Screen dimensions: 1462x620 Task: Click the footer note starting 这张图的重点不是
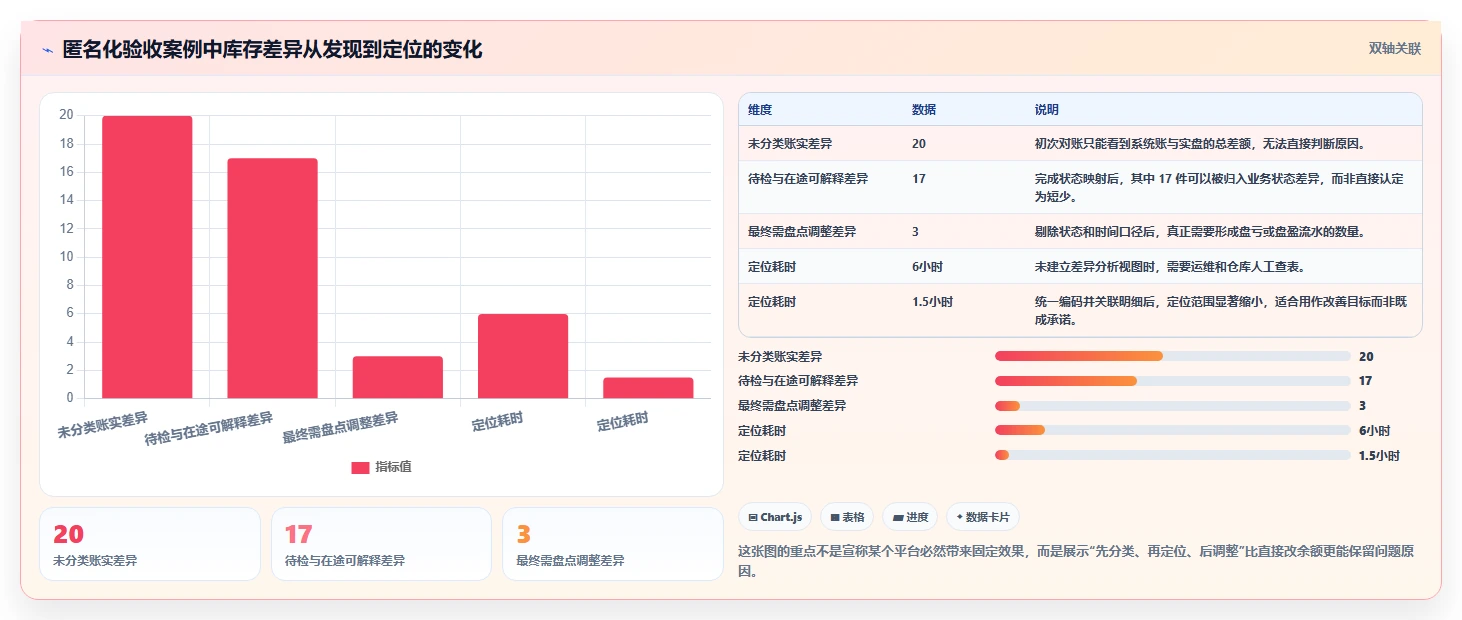pos(1075,562)
